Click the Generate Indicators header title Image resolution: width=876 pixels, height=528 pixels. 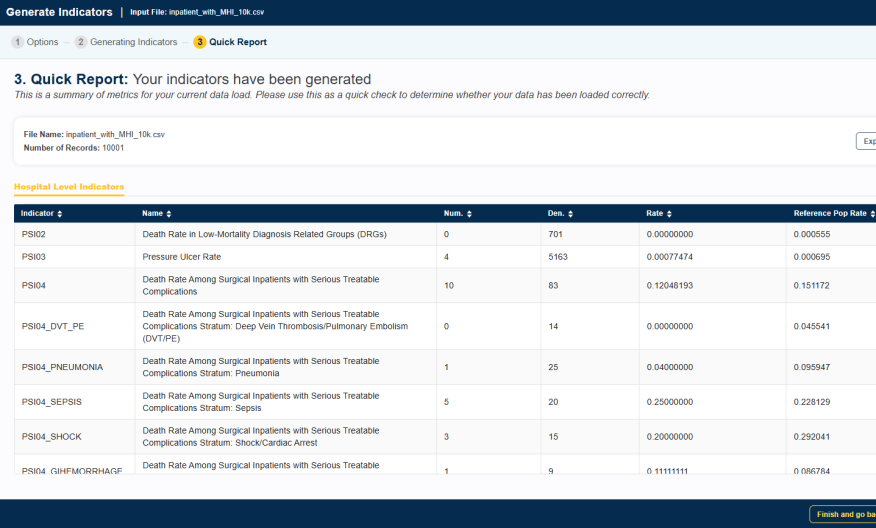pyautogui.click(x=59, y=12)
